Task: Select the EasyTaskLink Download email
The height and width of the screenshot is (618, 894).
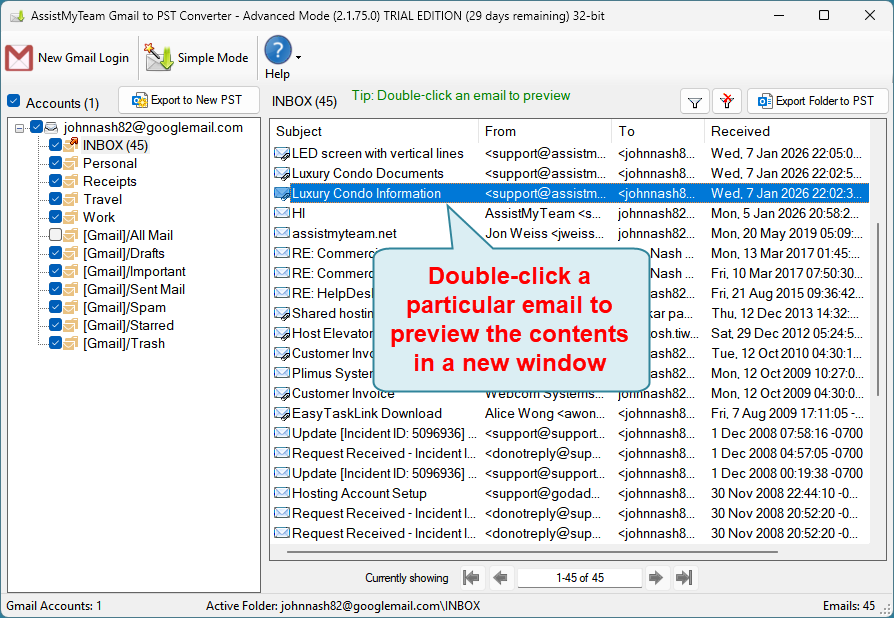Action: (570, 414)
